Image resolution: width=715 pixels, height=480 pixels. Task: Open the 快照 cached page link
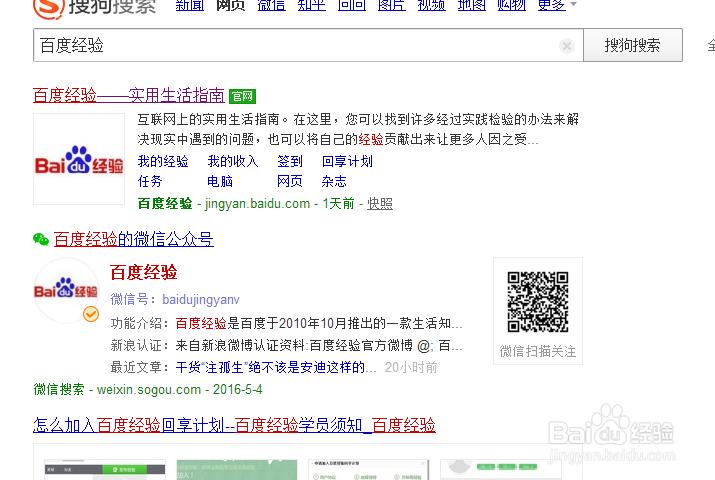[x=380, y=204]
